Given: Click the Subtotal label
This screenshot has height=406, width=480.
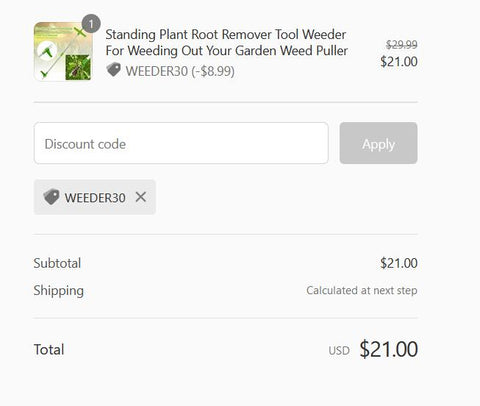Looking at the screenshot, I should pyautogui.click(x=57, y=263).
